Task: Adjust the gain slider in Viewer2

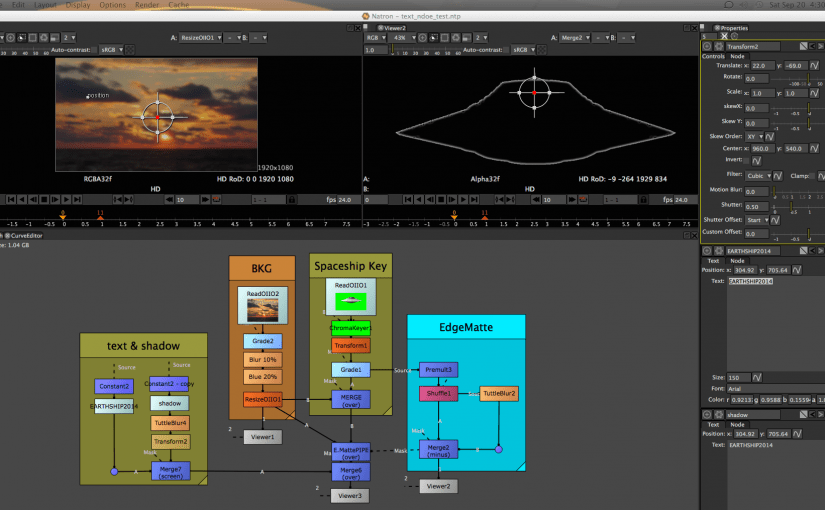Action: (x=426, y=50)
